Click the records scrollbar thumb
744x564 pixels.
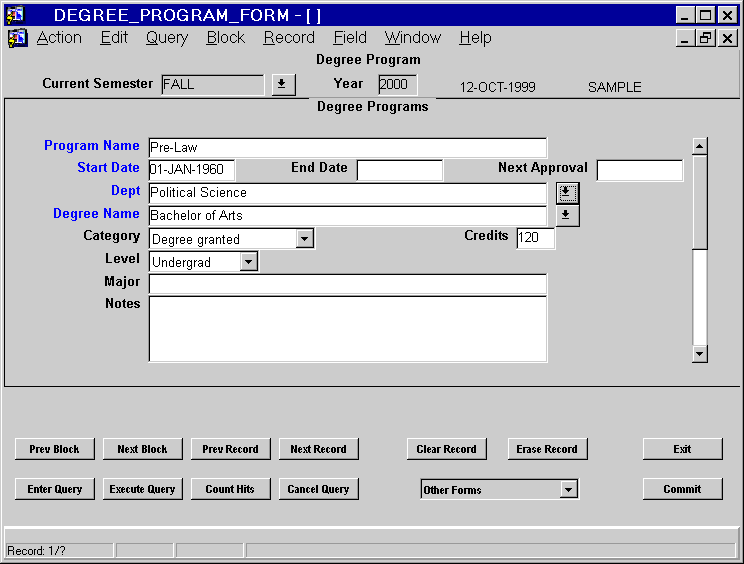pos(699,202)
